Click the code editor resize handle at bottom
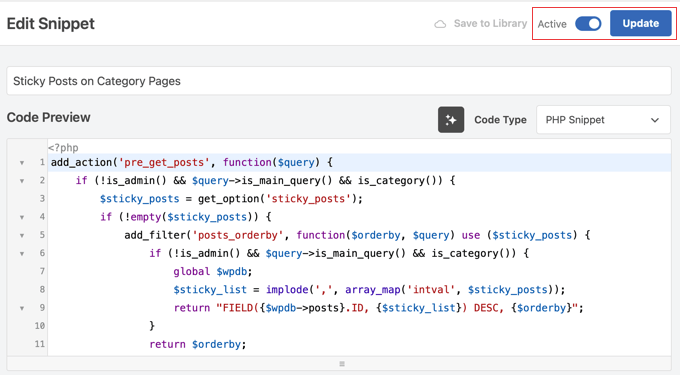Image resolution: width=680 pixels, height=375 pixels. coord(342,364)
